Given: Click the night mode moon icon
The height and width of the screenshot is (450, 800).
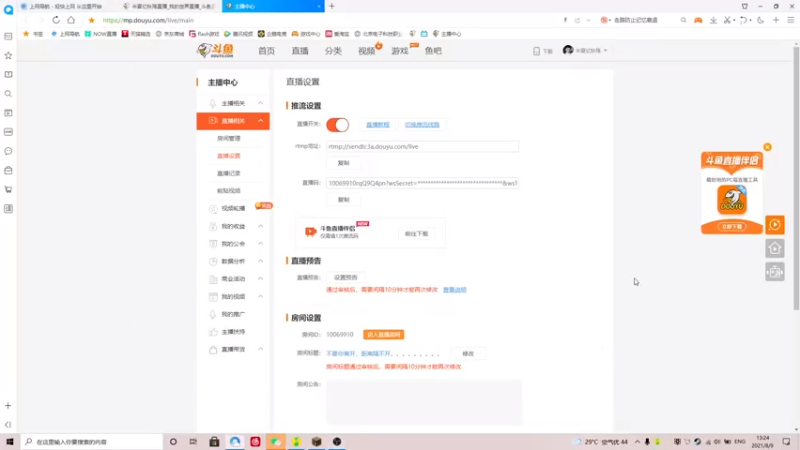Looking at the screenshot, I should click(761, 20).
